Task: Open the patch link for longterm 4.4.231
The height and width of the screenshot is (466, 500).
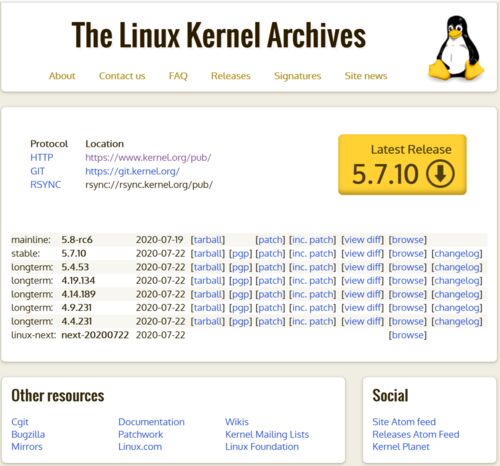Action: pos(270,321)
